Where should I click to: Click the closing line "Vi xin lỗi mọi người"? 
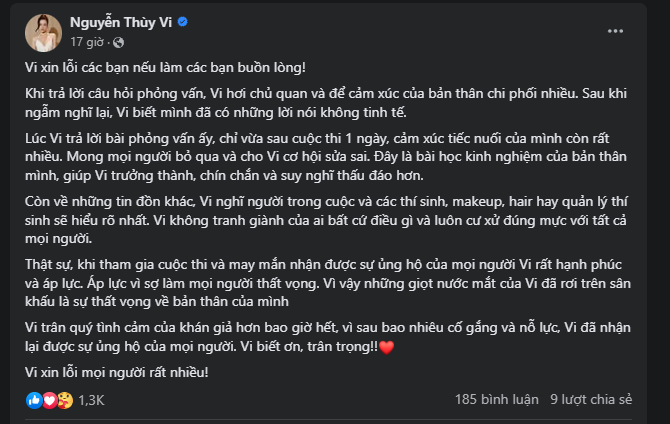pyautogui.click(x=128, y=371)
